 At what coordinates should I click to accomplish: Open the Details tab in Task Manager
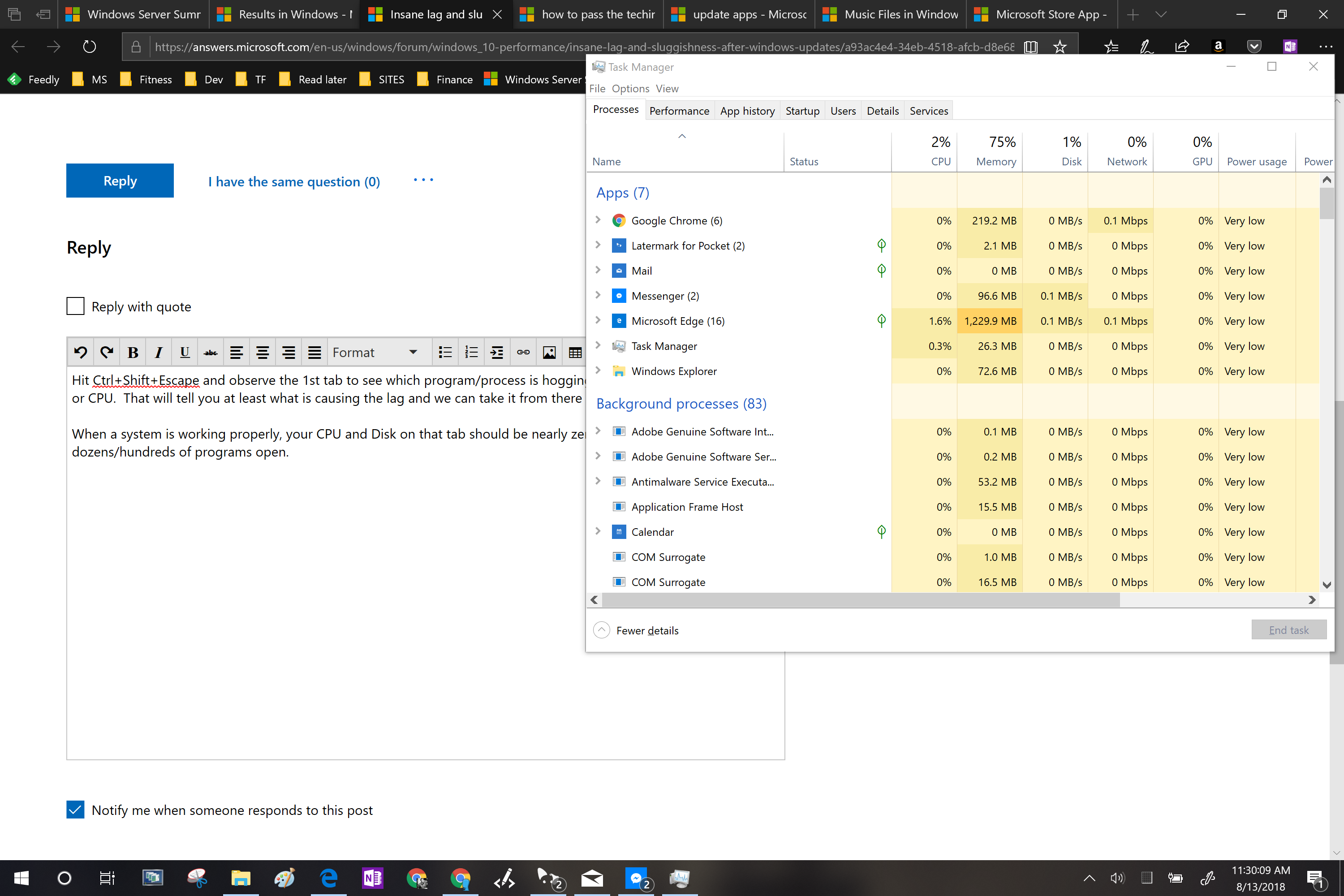pos(883,111)
